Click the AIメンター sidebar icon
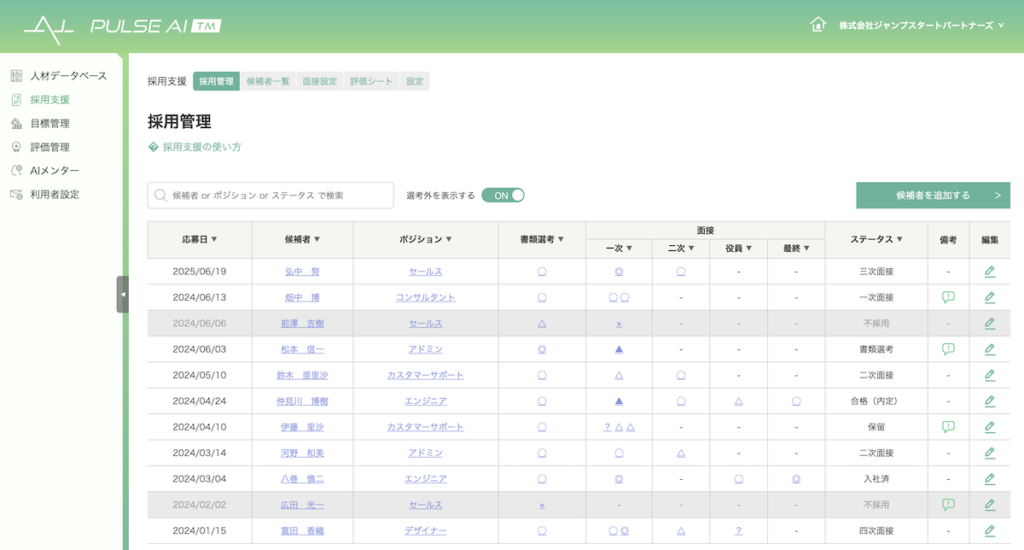1024x550 pixels. pyautogui.click(x=16, y=171)
